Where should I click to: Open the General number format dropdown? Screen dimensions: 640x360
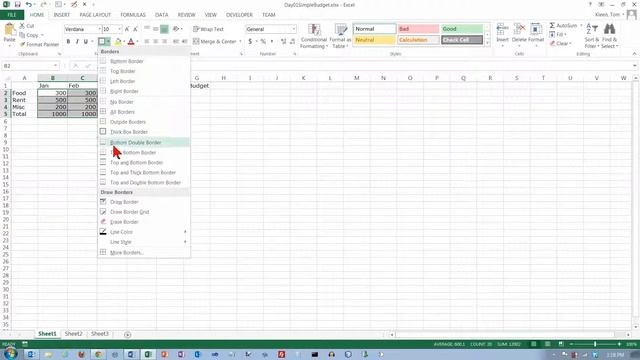(x=293, y=29)
